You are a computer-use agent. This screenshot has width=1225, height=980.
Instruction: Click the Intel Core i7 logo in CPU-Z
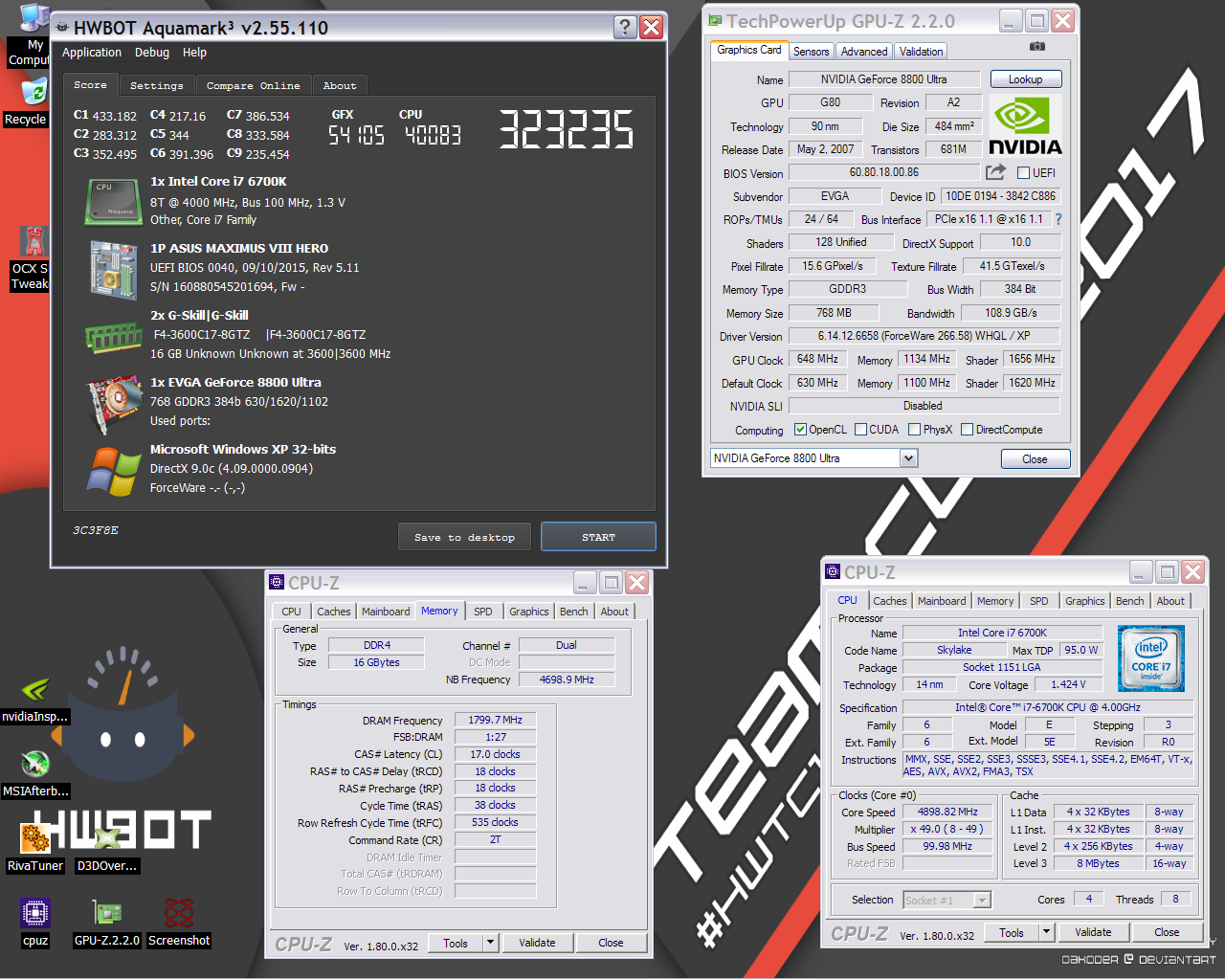coord(1151,657)
